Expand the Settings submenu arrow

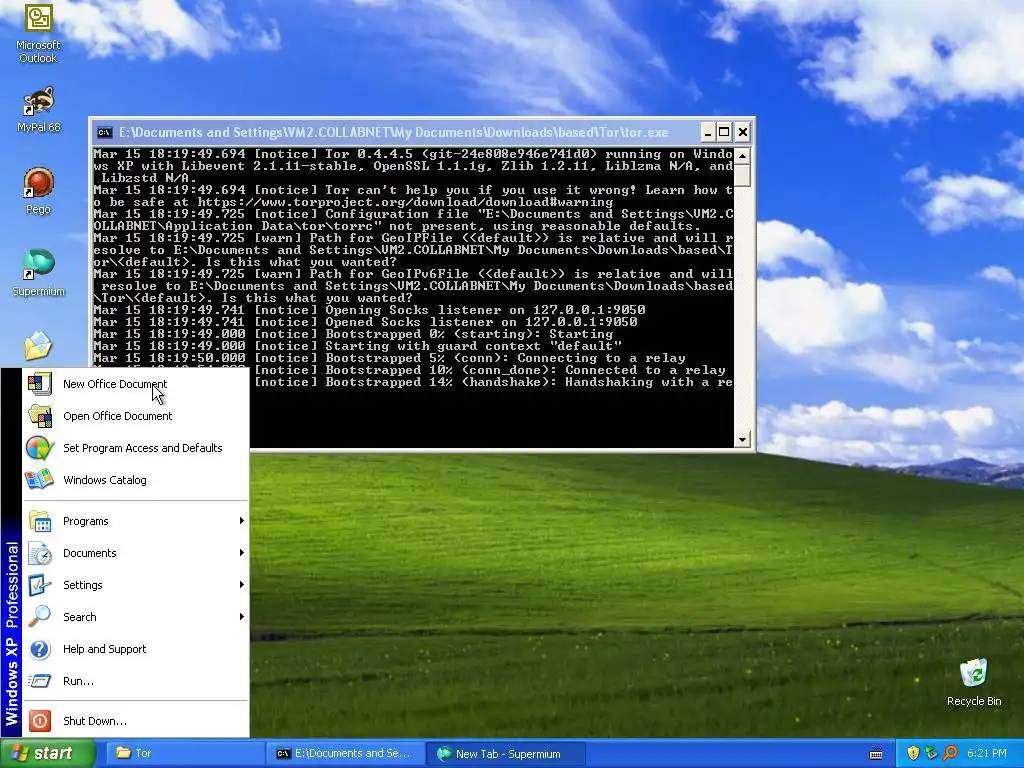pos(242,584)
